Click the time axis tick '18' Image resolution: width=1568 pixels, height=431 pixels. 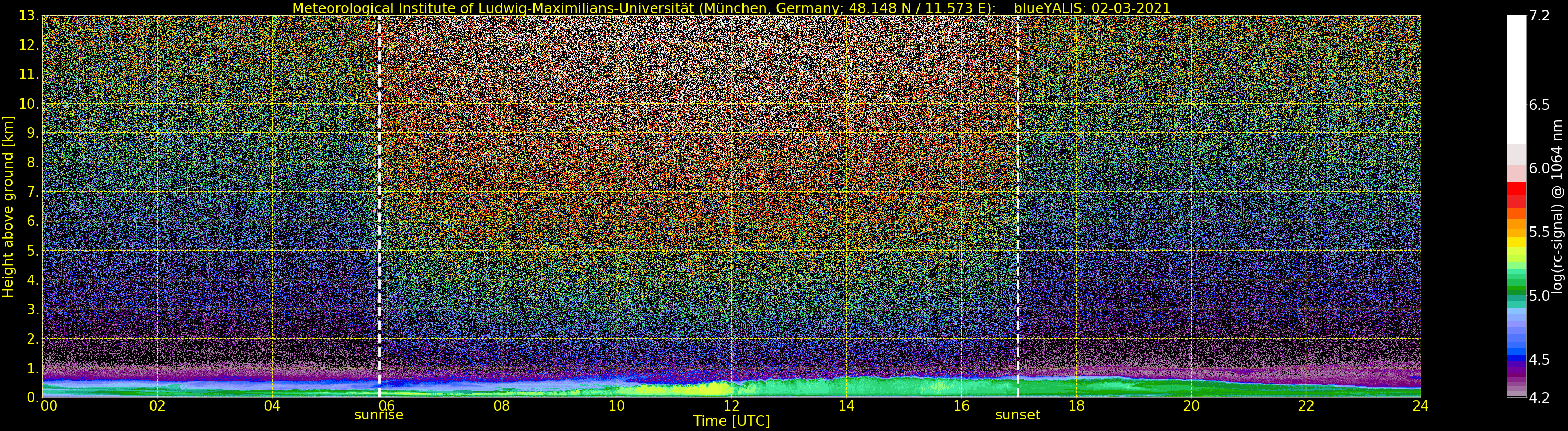pyautogui.click(x=1076, y=406)
